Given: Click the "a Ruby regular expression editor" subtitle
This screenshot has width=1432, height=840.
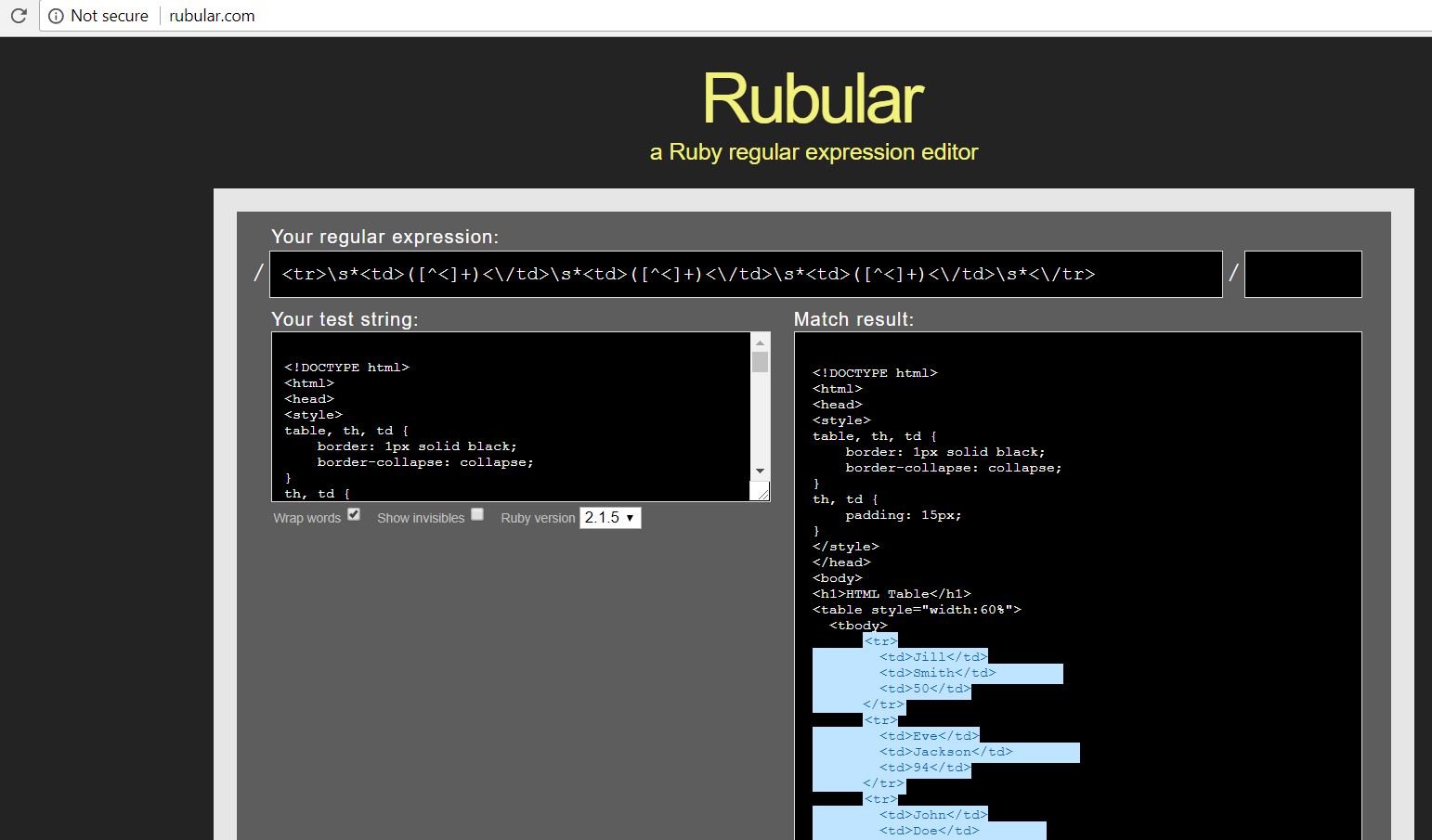Looking at the screenshot, I should (x=813, y=151).
